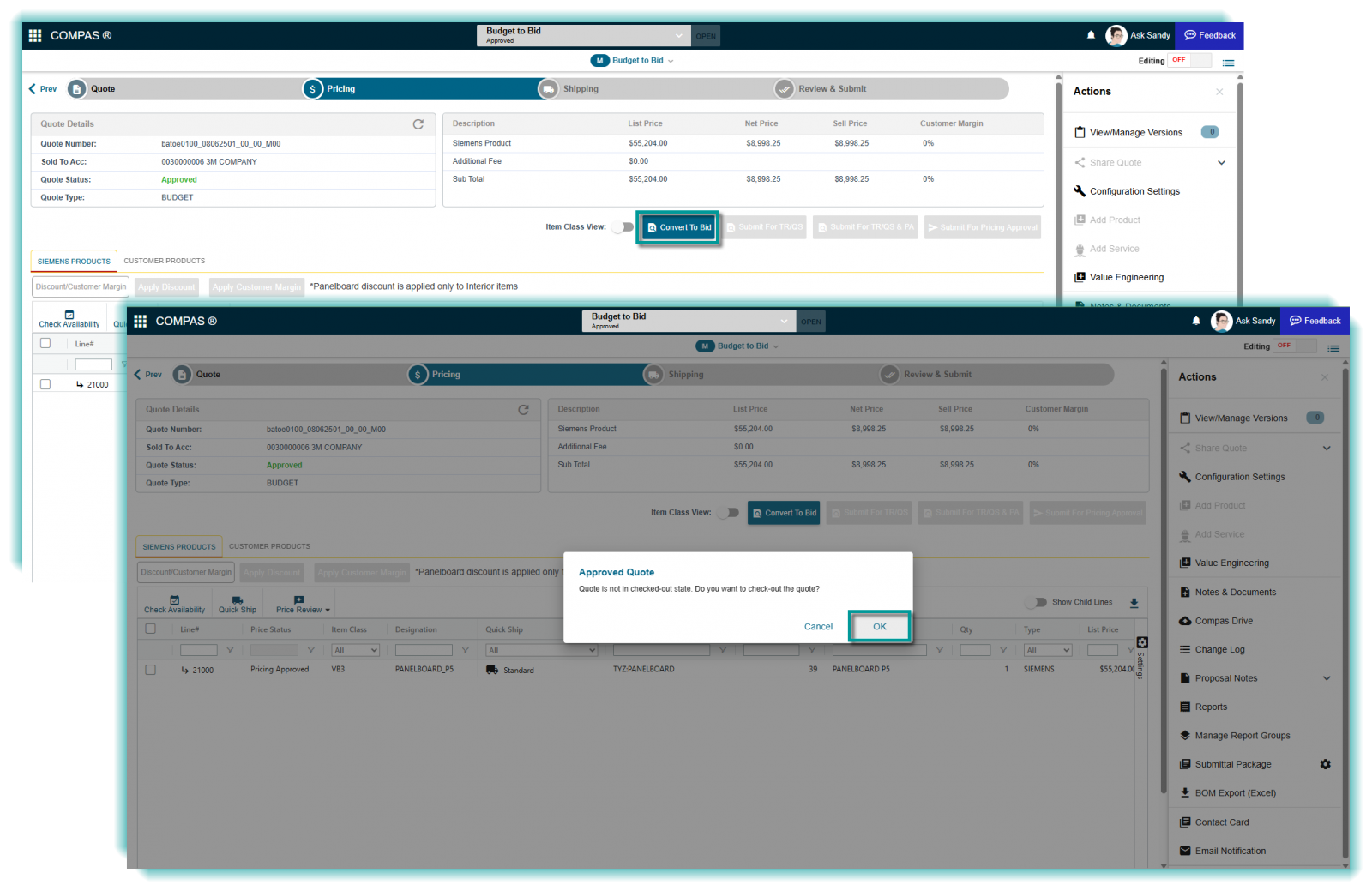Open Ask Sandy avatar in front window
The width and height of the screenshot is (1372, 891).
click(x=1221, y=321)
